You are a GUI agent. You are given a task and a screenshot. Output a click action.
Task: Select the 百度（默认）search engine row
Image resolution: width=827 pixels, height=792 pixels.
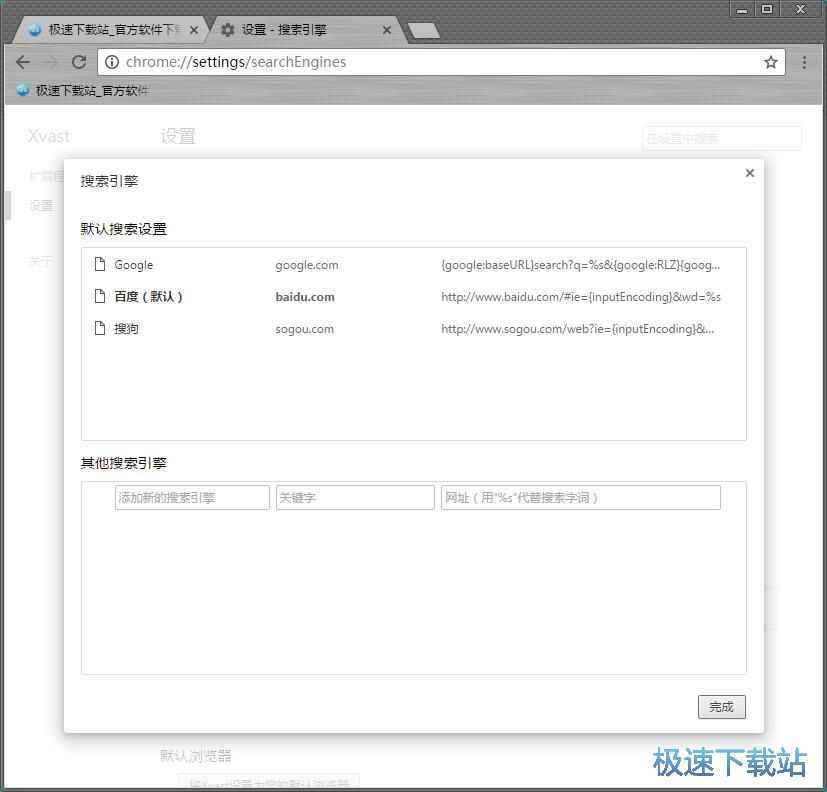pos(414,297)
